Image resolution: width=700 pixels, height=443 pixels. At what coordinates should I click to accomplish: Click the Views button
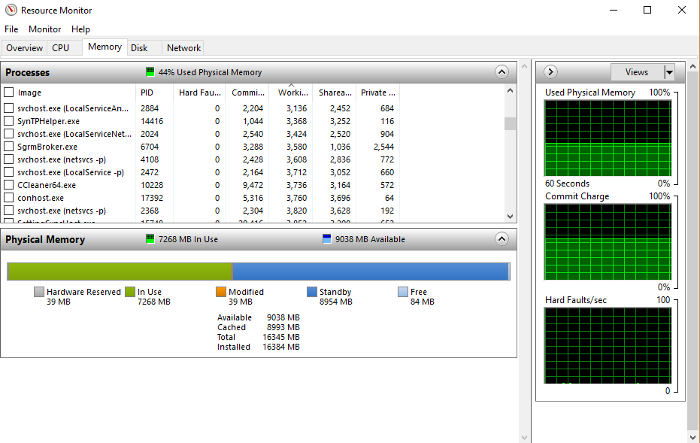pyautogui.click(x=637, y=72)
